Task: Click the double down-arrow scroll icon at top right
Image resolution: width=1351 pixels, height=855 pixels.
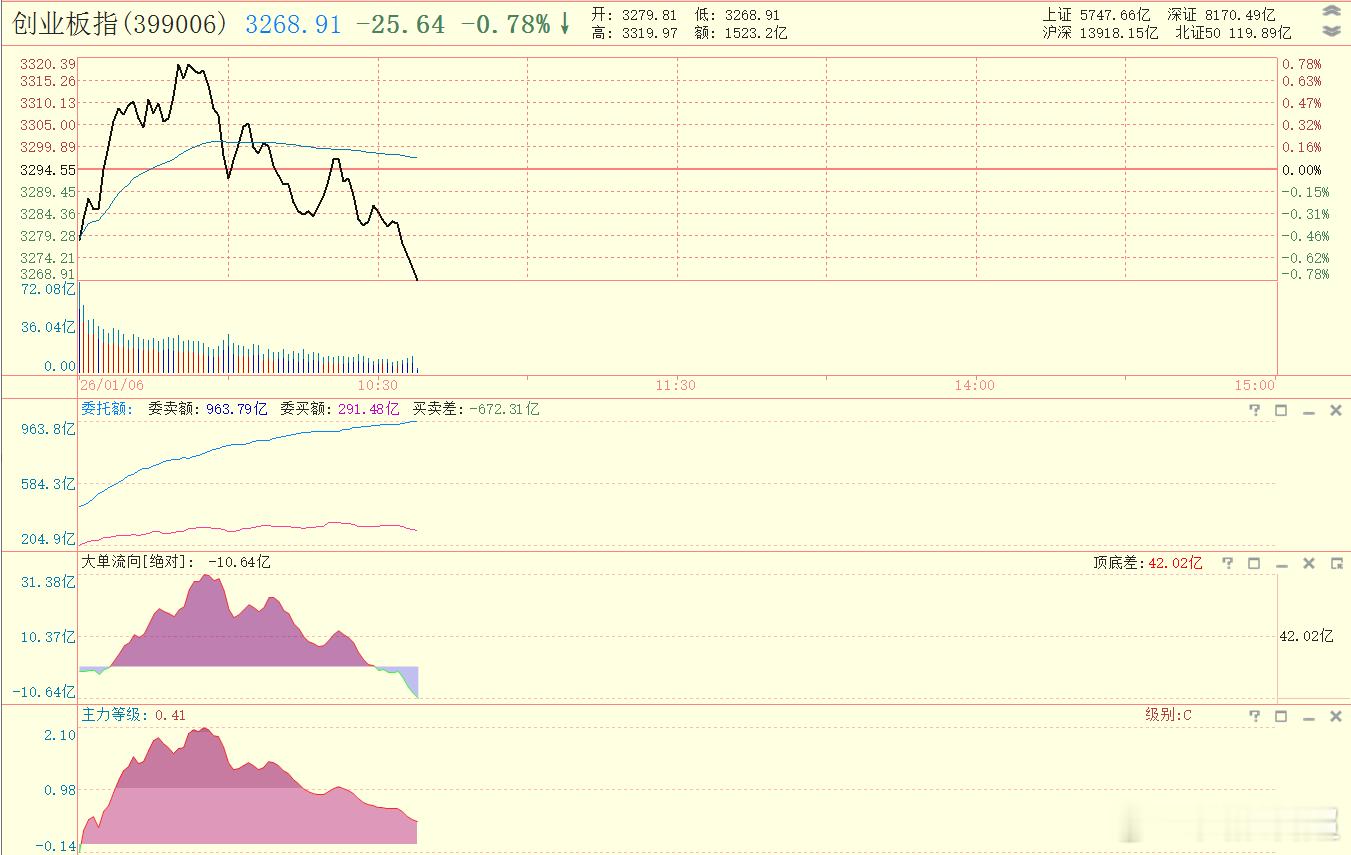Action: [1331, 31]
